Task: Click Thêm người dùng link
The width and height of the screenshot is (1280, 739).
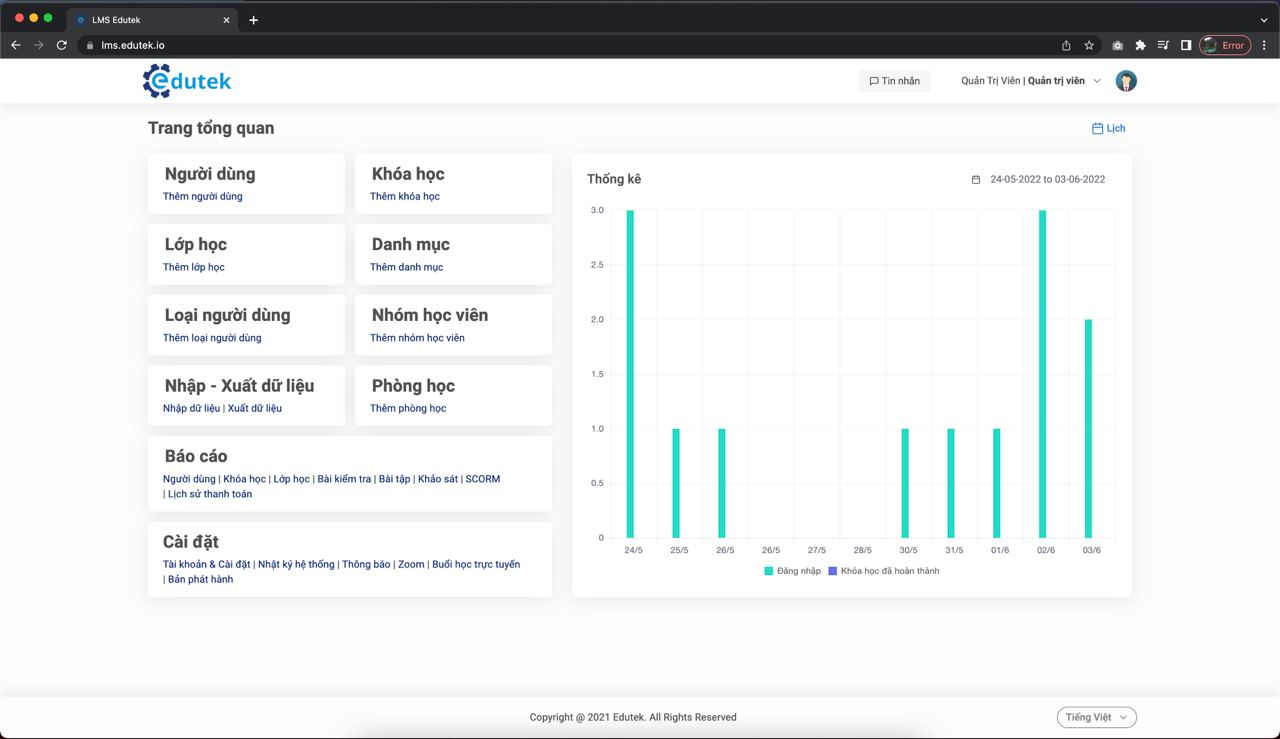Action: 203,196
